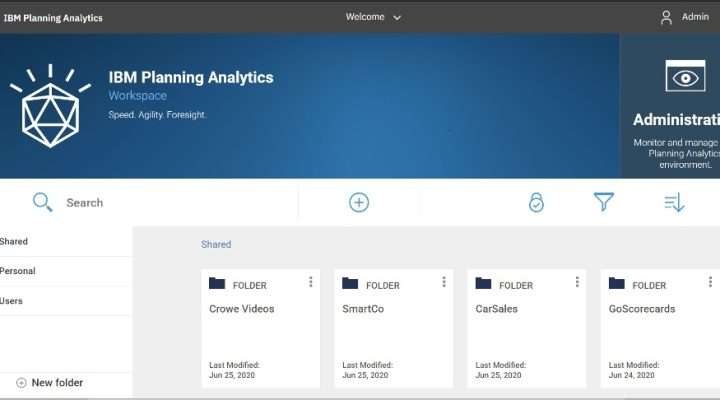Click the Crowe Videos folder icon
Image resolution: width=720 pixels, height=400 pixels.
[x=217, y=283]
